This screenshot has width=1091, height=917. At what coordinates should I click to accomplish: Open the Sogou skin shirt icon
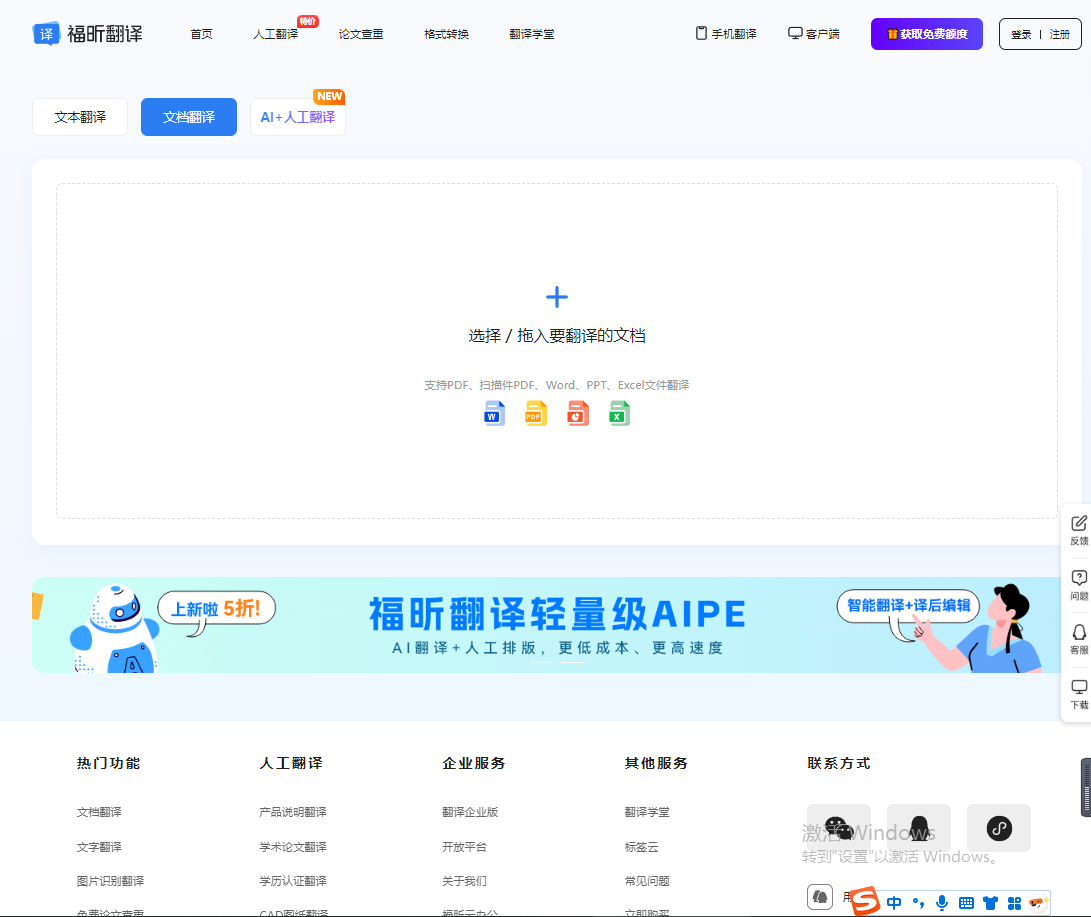click(990, 903)
